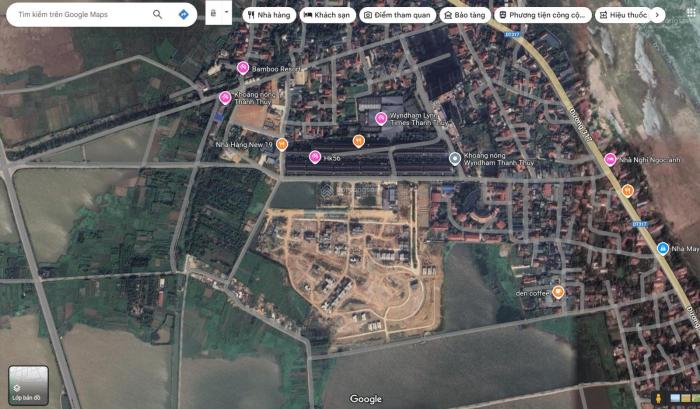Click the Nhà Nghỉ Ngọc ánh pin
Screen dimensions: 700x409
[610, 159]
